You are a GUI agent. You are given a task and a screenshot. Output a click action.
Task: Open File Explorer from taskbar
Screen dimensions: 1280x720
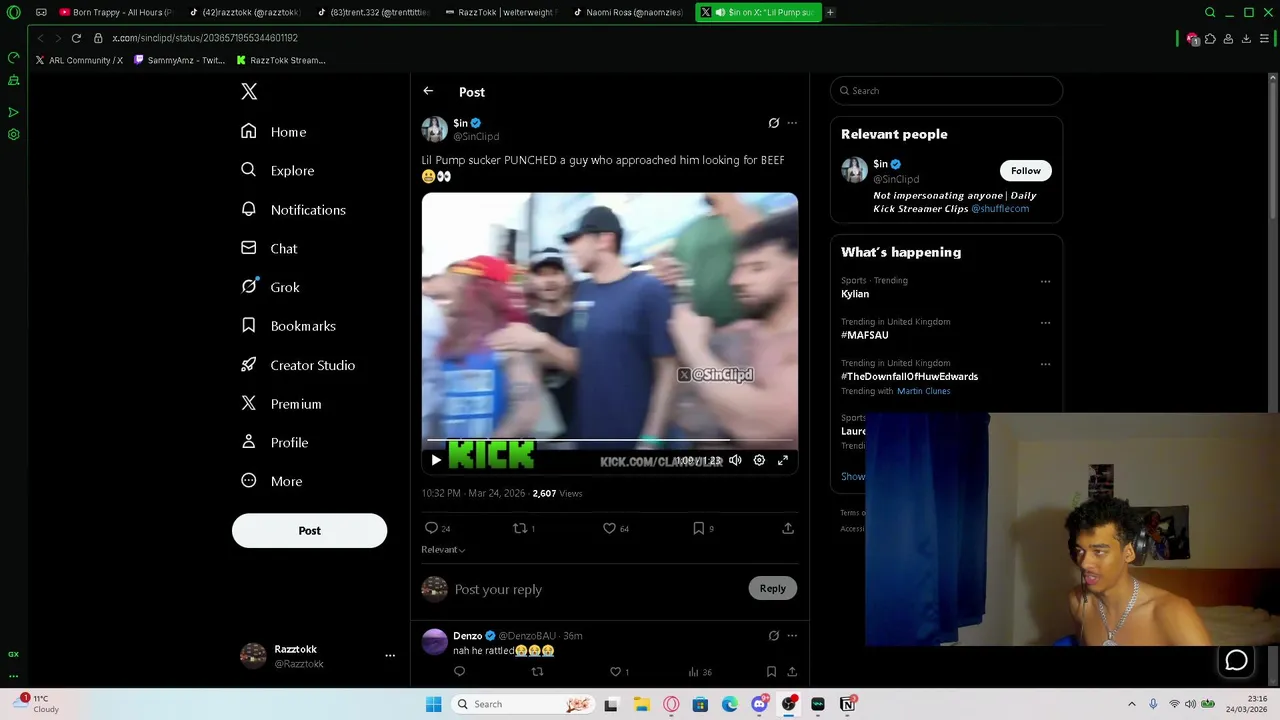[641, 704]
